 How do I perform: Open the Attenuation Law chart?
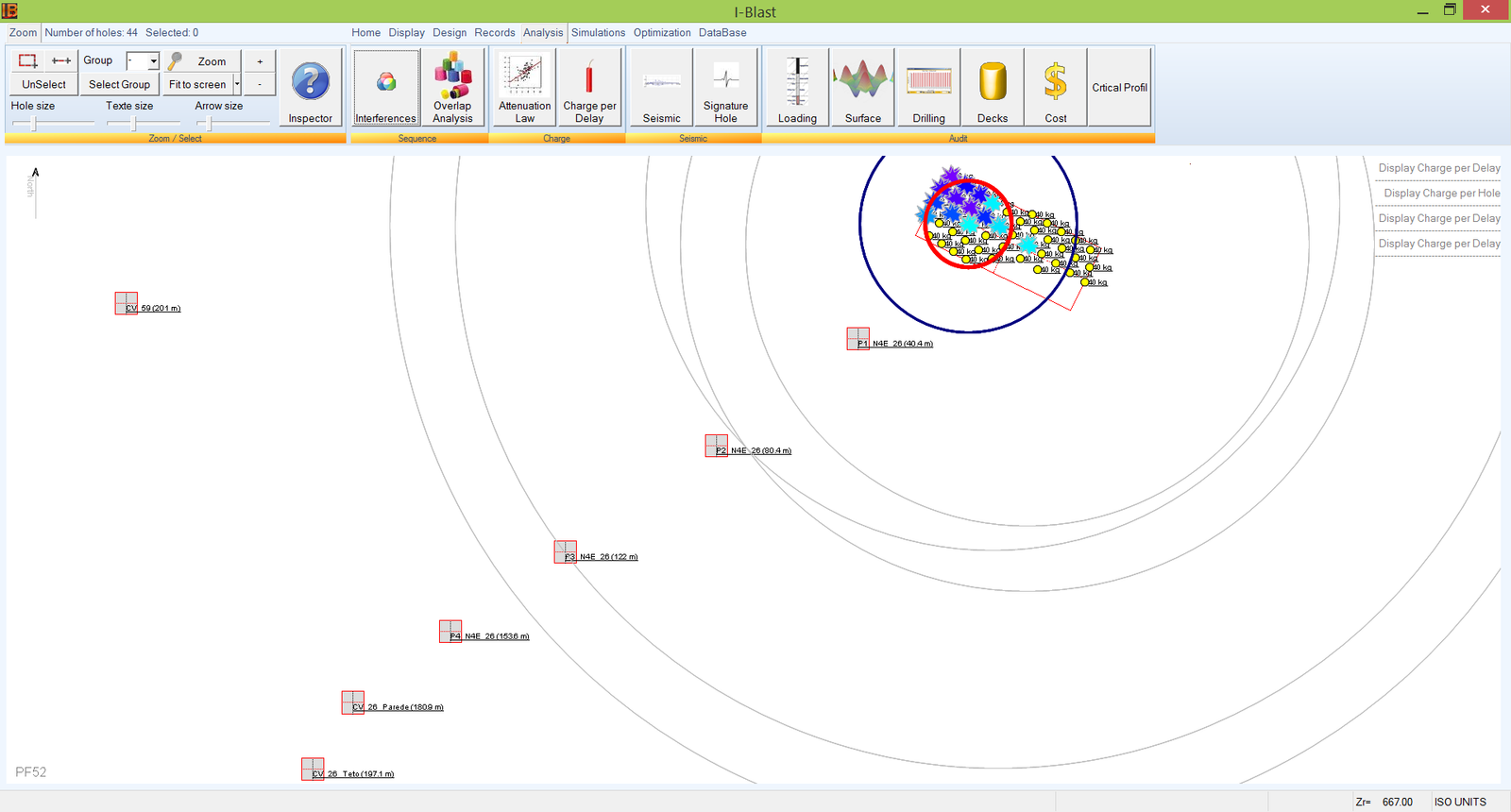524,88
